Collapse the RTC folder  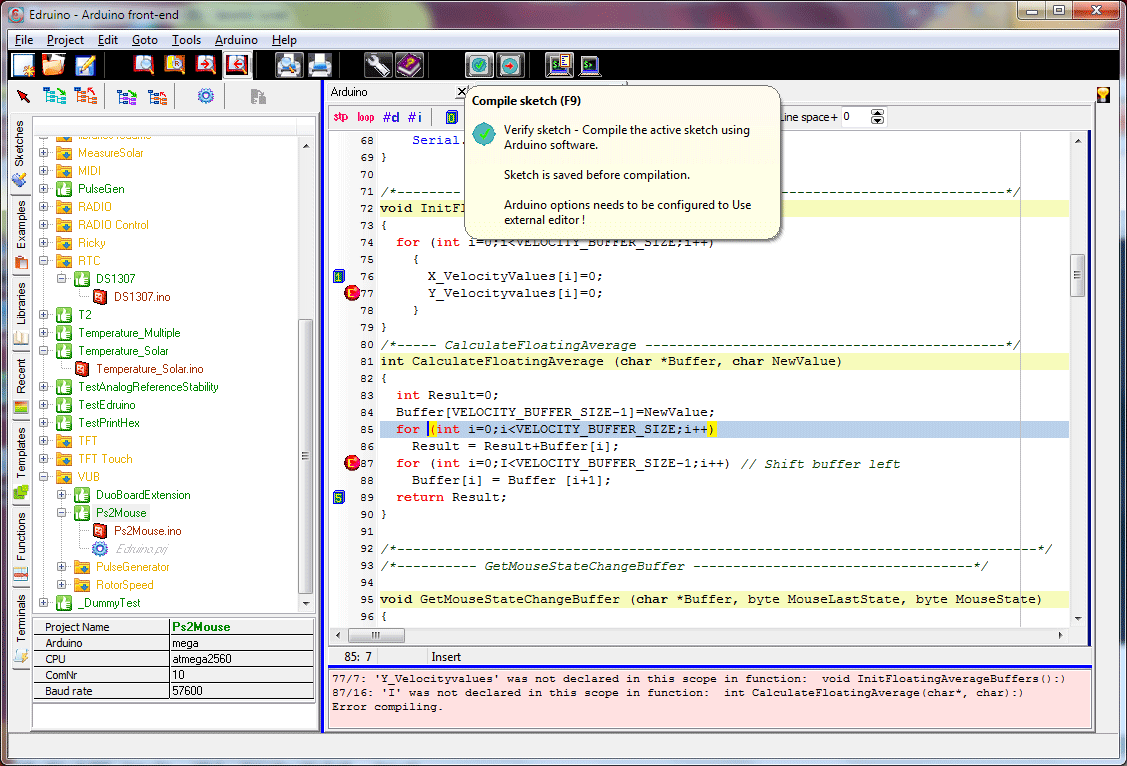coord(44,261)
